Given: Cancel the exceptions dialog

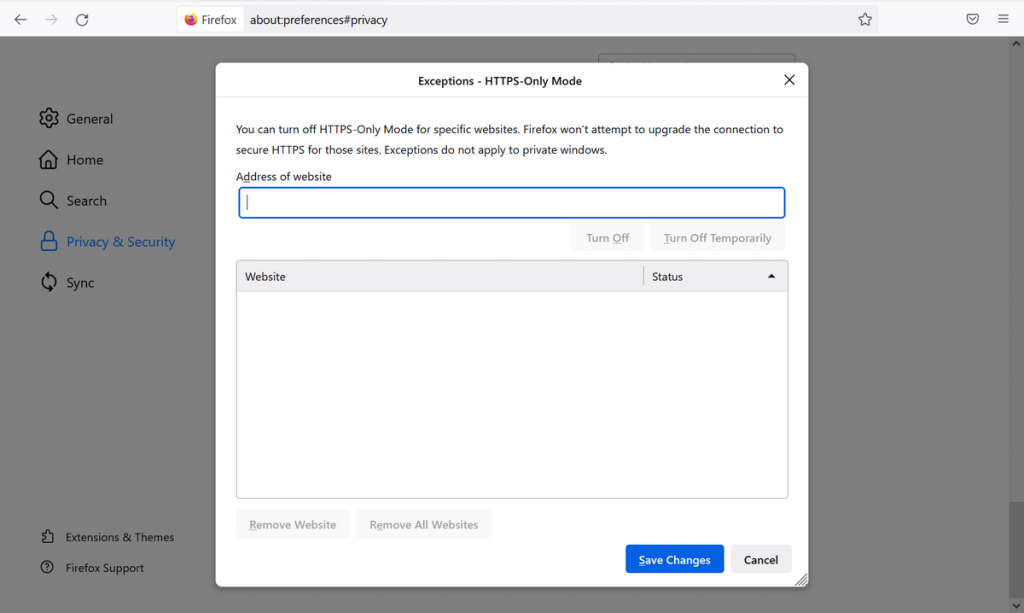Looking at the screenshot, I should coord(761,559).
